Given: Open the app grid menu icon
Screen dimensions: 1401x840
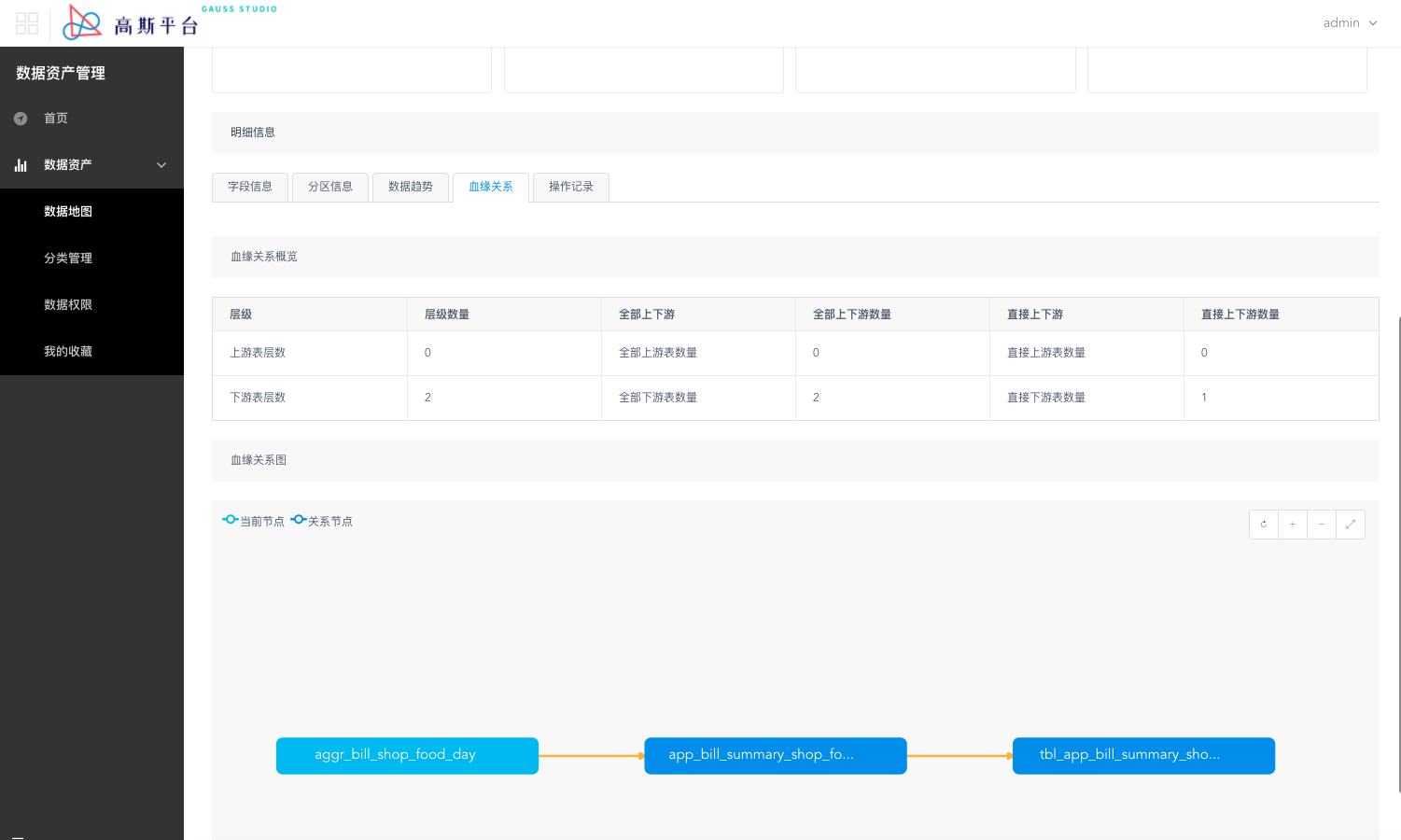Looking at the screenshot, I should click(x=27, y=23).
